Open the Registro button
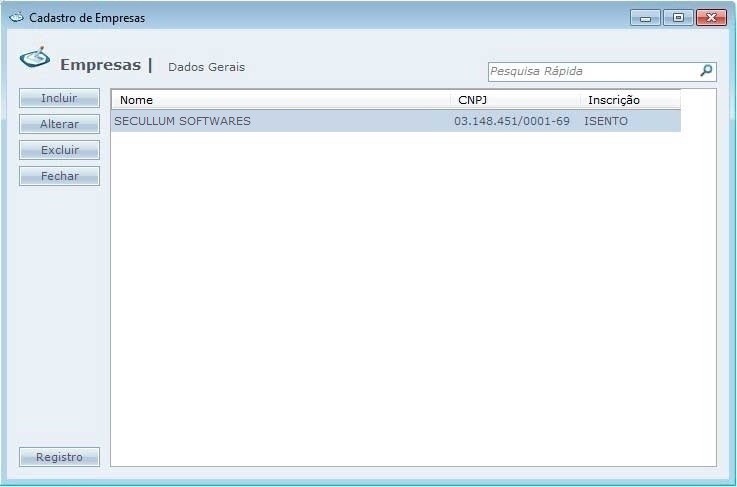Screen dimensions: 737x487 pos(59,457)
